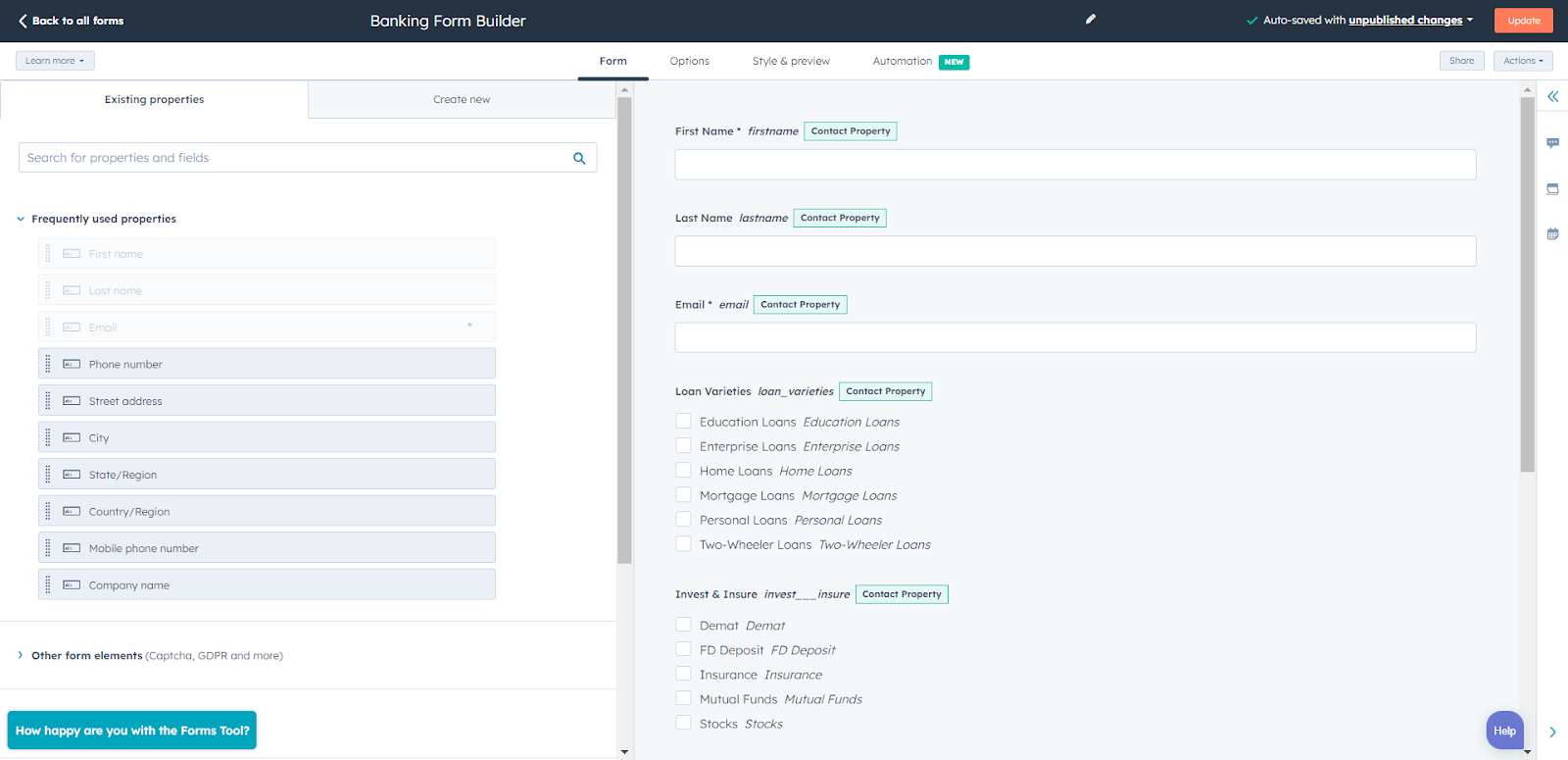Open the comments icon in right sidebar
Screen dimensions: 1568x760
[1553, 143]
